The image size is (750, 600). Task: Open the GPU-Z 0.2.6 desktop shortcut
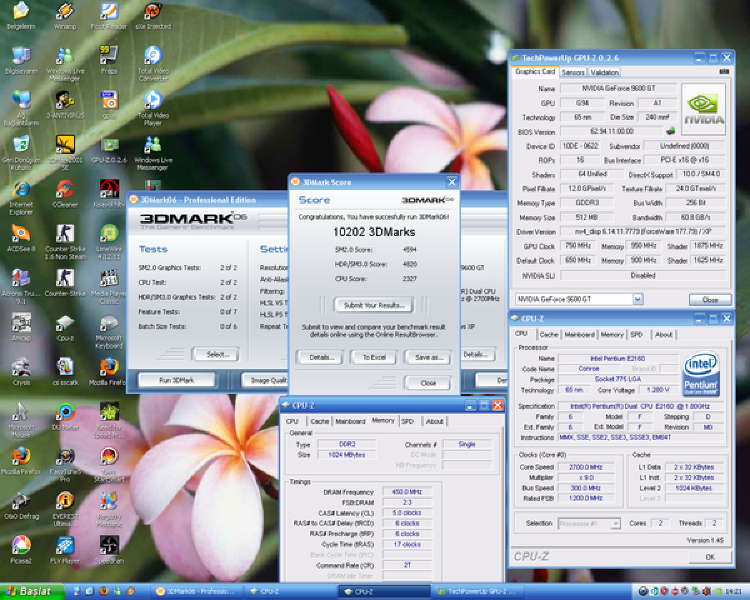pos(109,149)
